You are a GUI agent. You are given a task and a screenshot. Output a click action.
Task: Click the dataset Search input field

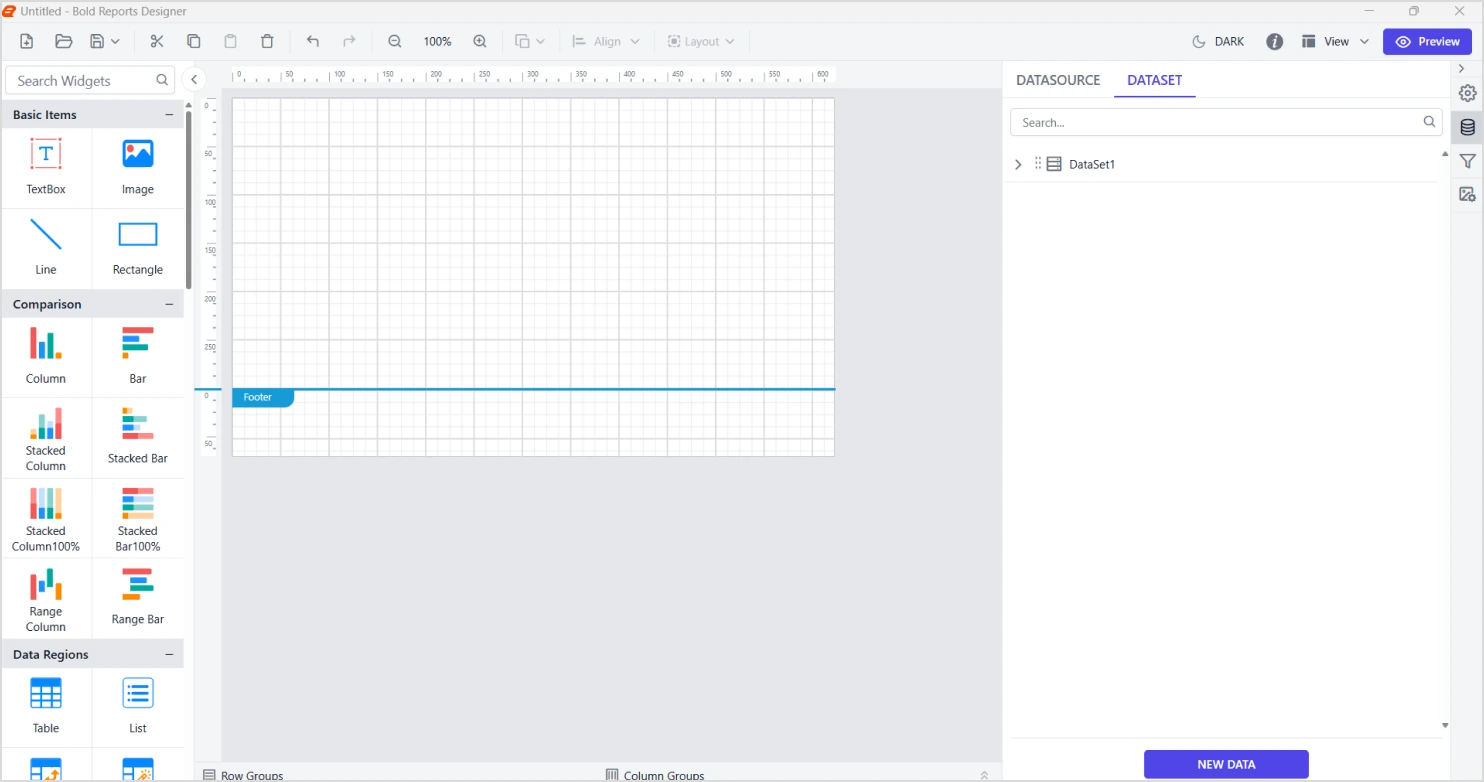[x=1227, y=122]
